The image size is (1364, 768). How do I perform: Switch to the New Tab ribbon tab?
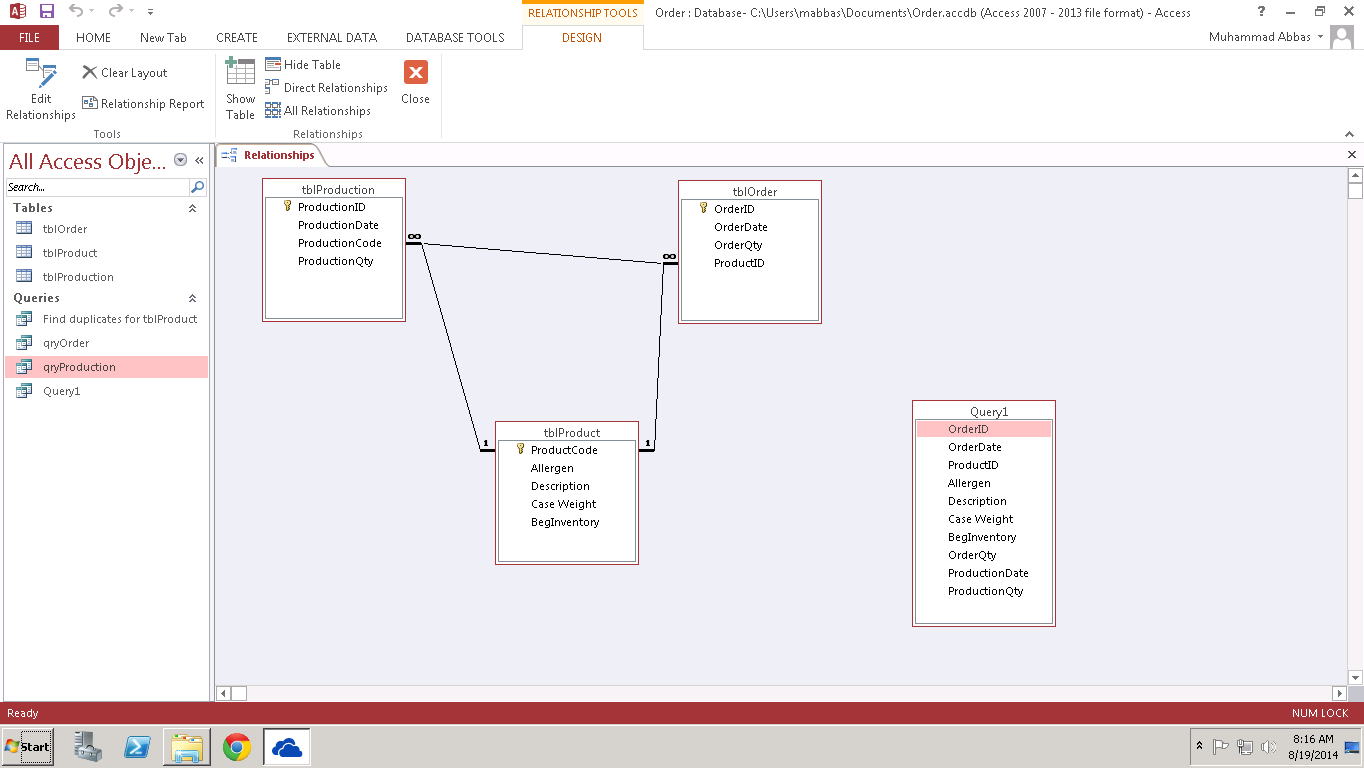click(163, 38)
